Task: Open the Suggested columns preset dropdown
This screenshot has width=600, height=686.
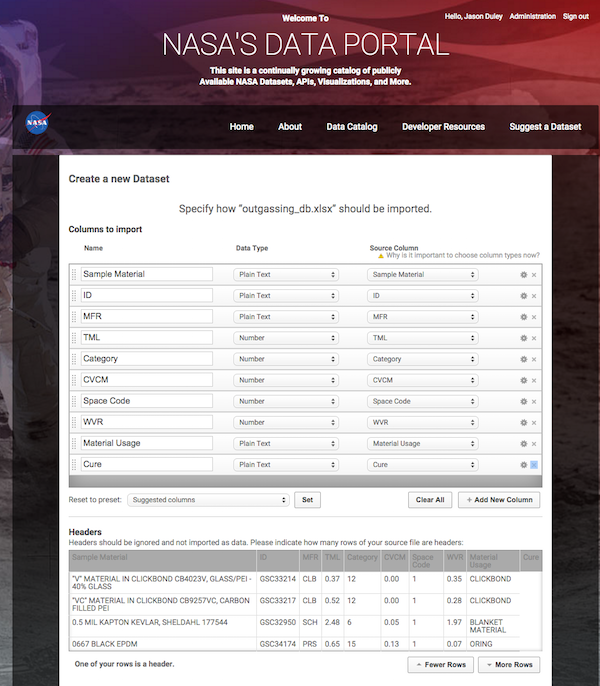Action: [x=208, y=500]
